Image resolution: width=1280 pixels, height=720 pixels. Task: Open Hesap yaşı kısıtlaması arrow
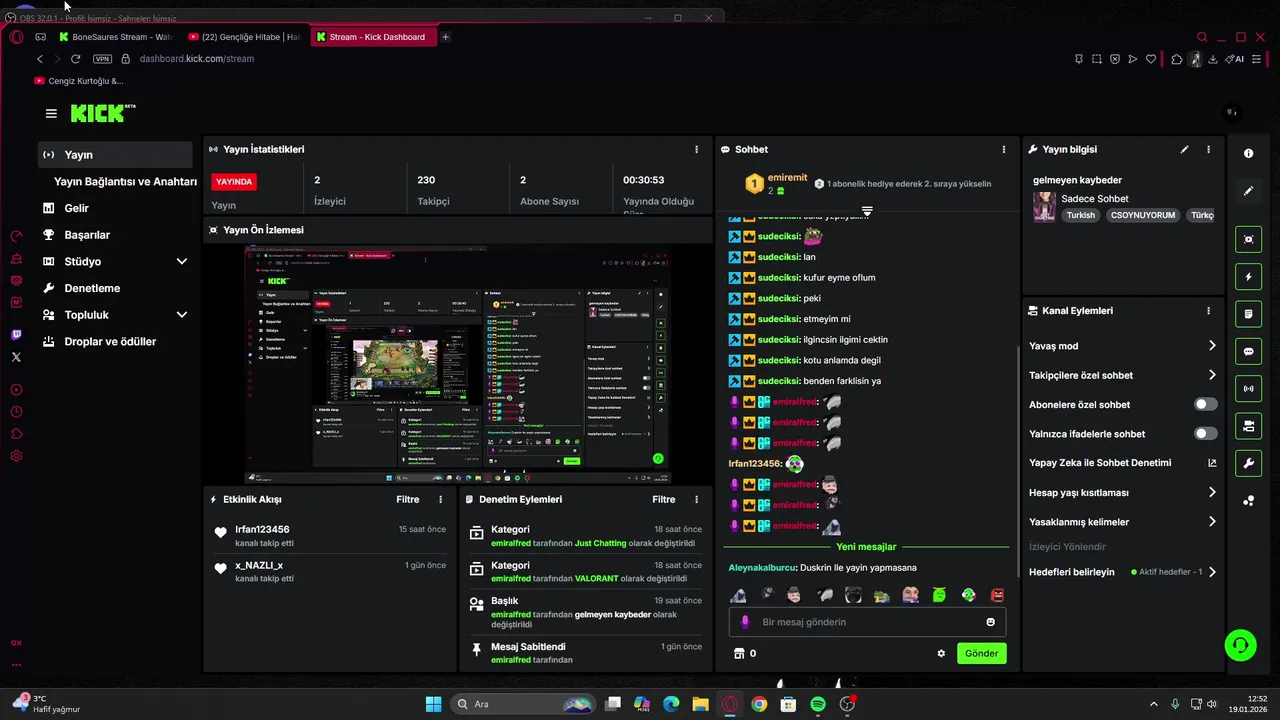[x=1212, y=493]
